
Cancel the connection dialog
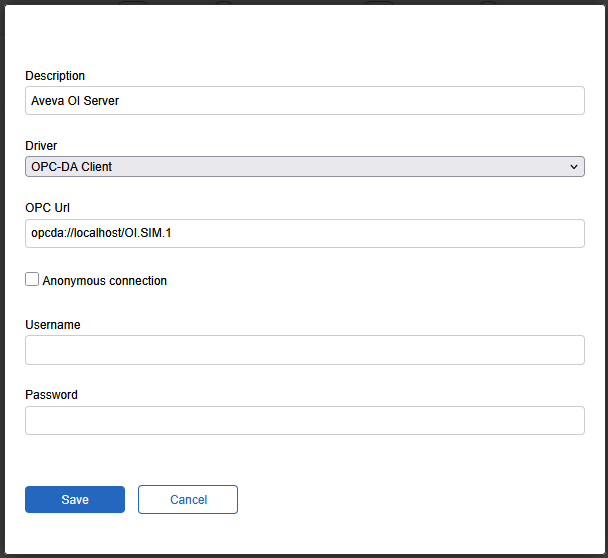coord(188,500)
